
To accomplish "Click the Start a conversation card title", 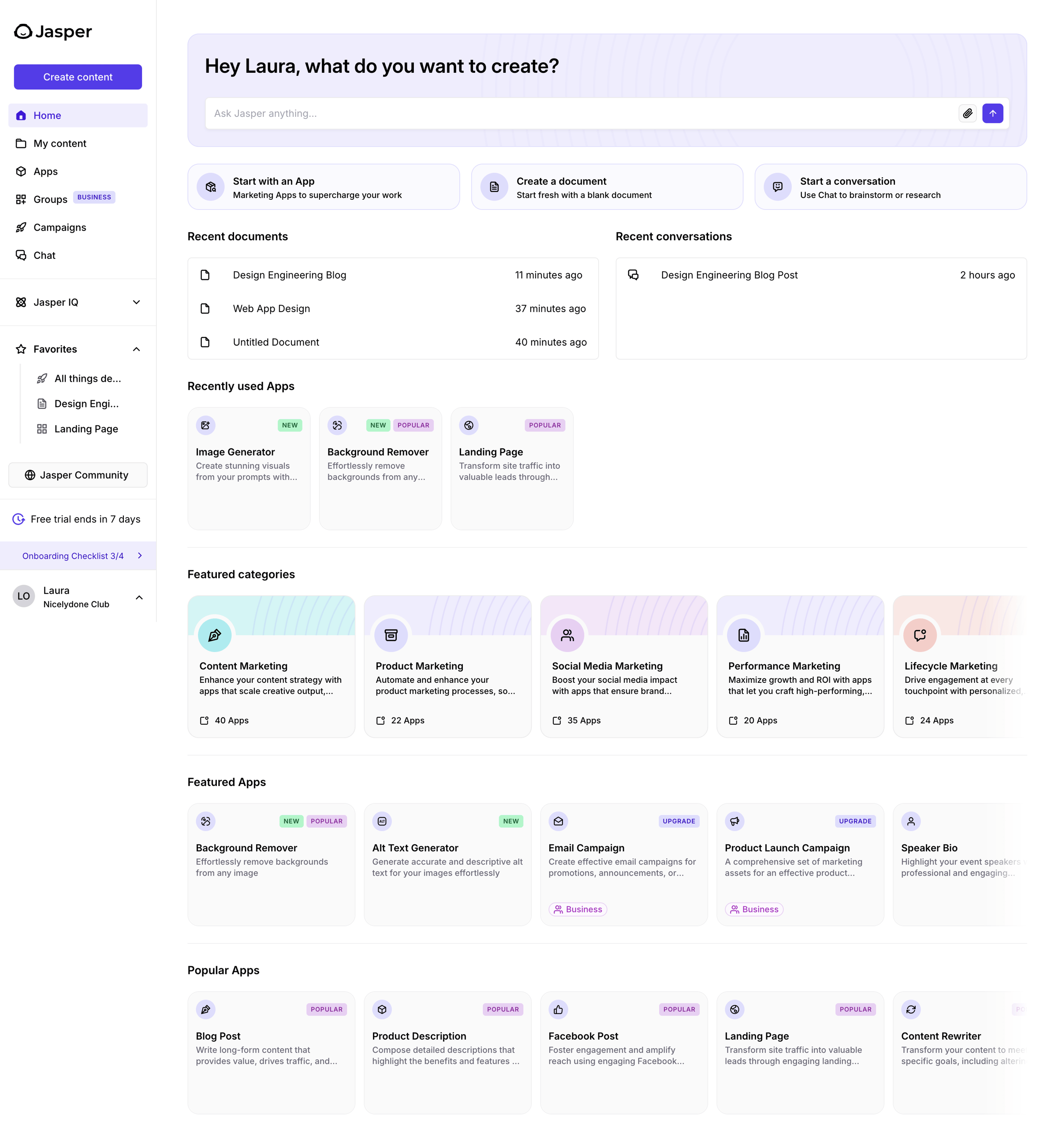I will tap(847, 182).
